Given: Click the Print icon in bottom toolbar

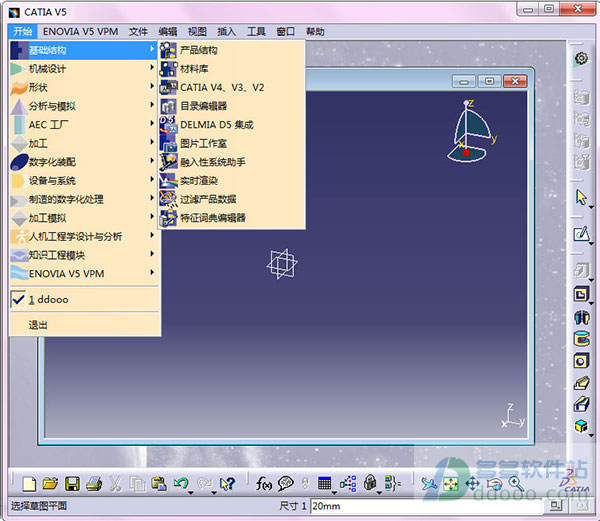Looking at the screenshot, I should pos(93,484).
